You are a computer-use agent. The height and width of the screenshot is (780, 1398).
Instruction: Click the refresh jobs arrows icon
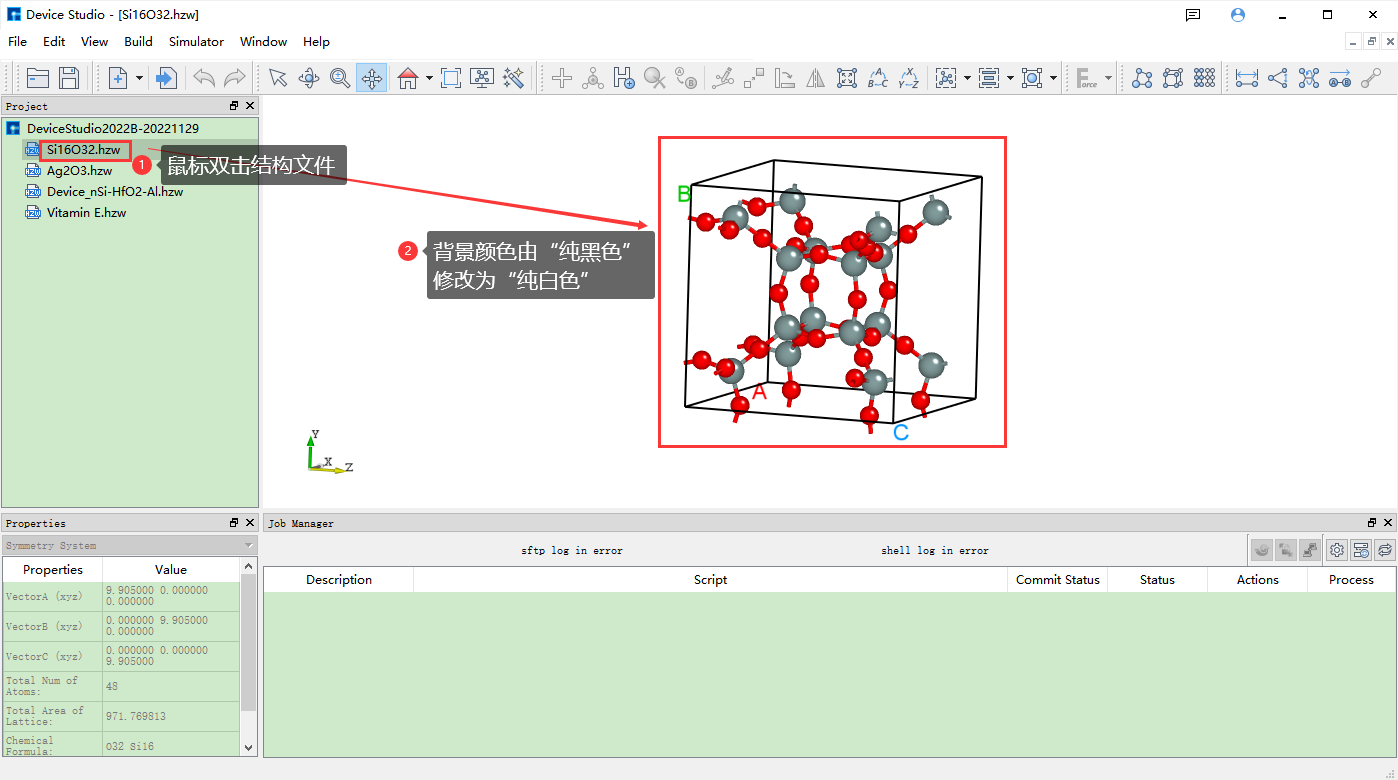click(x=1384, y=549)
